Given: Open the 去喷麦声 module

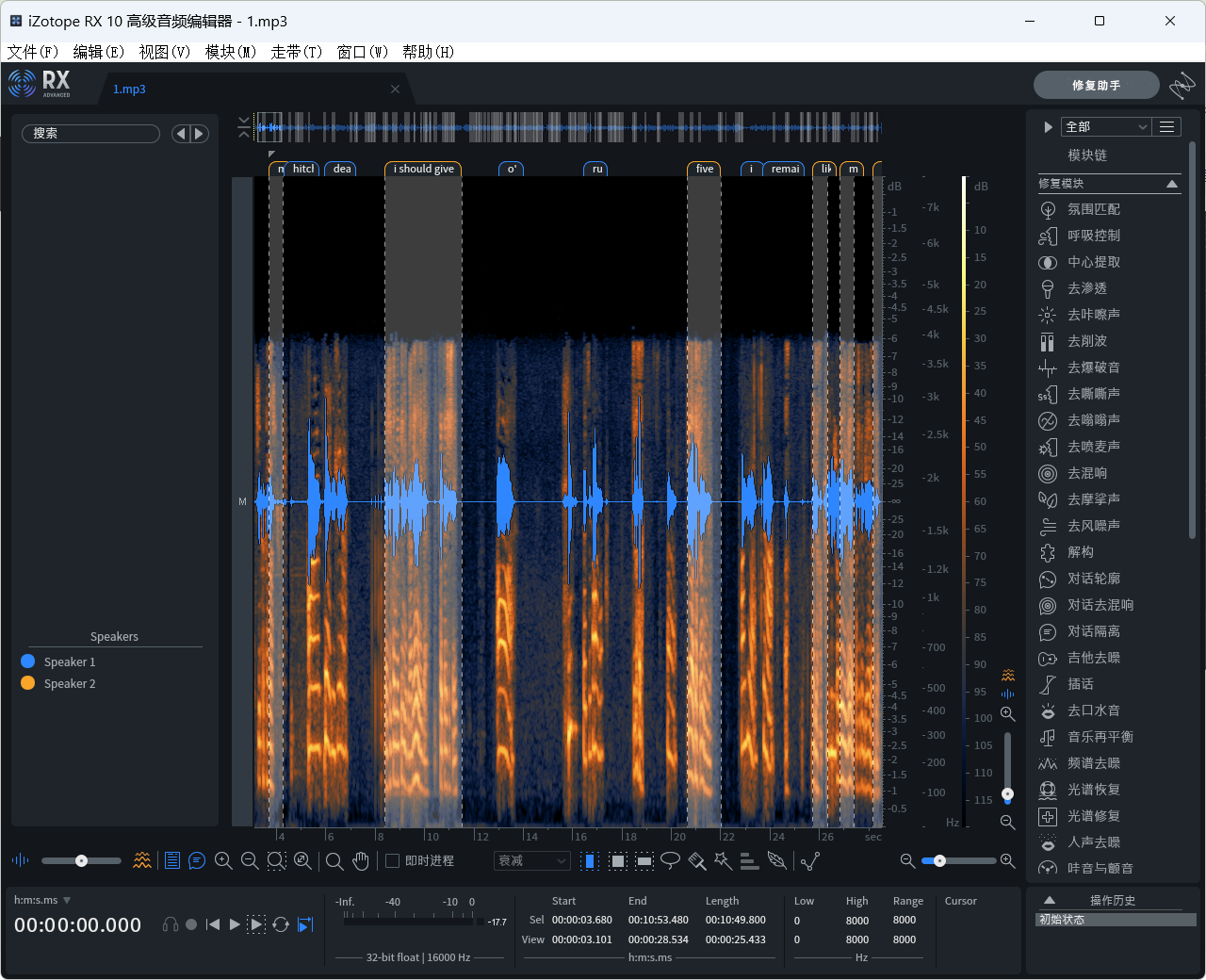Looking at the screenshot, I should click(1093, 447).
